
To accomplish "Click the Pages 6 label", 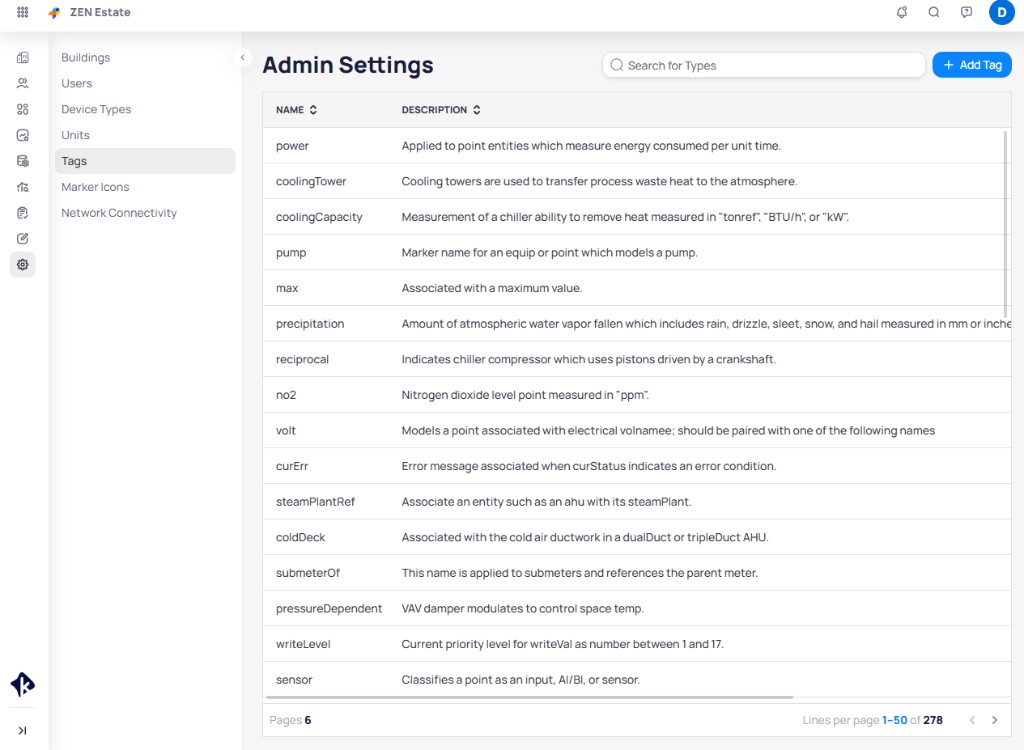I will pos(290,720).
